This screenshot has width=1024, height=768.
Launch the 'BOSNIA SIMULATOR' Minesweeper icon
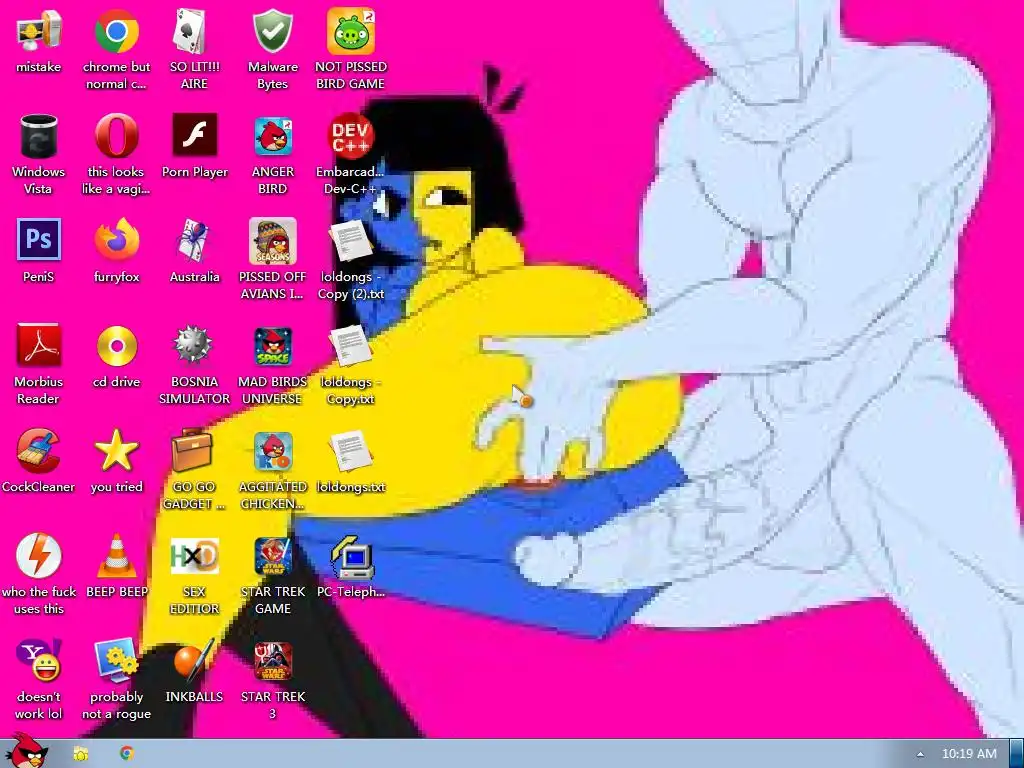194,346
